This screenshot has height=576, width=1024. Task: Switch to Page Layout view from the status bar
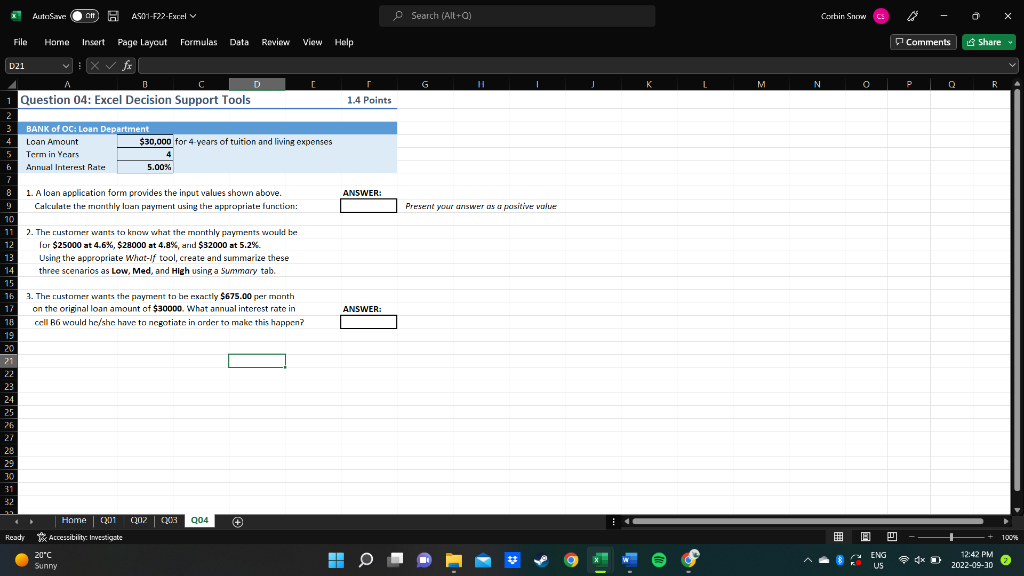coord(865,537)
